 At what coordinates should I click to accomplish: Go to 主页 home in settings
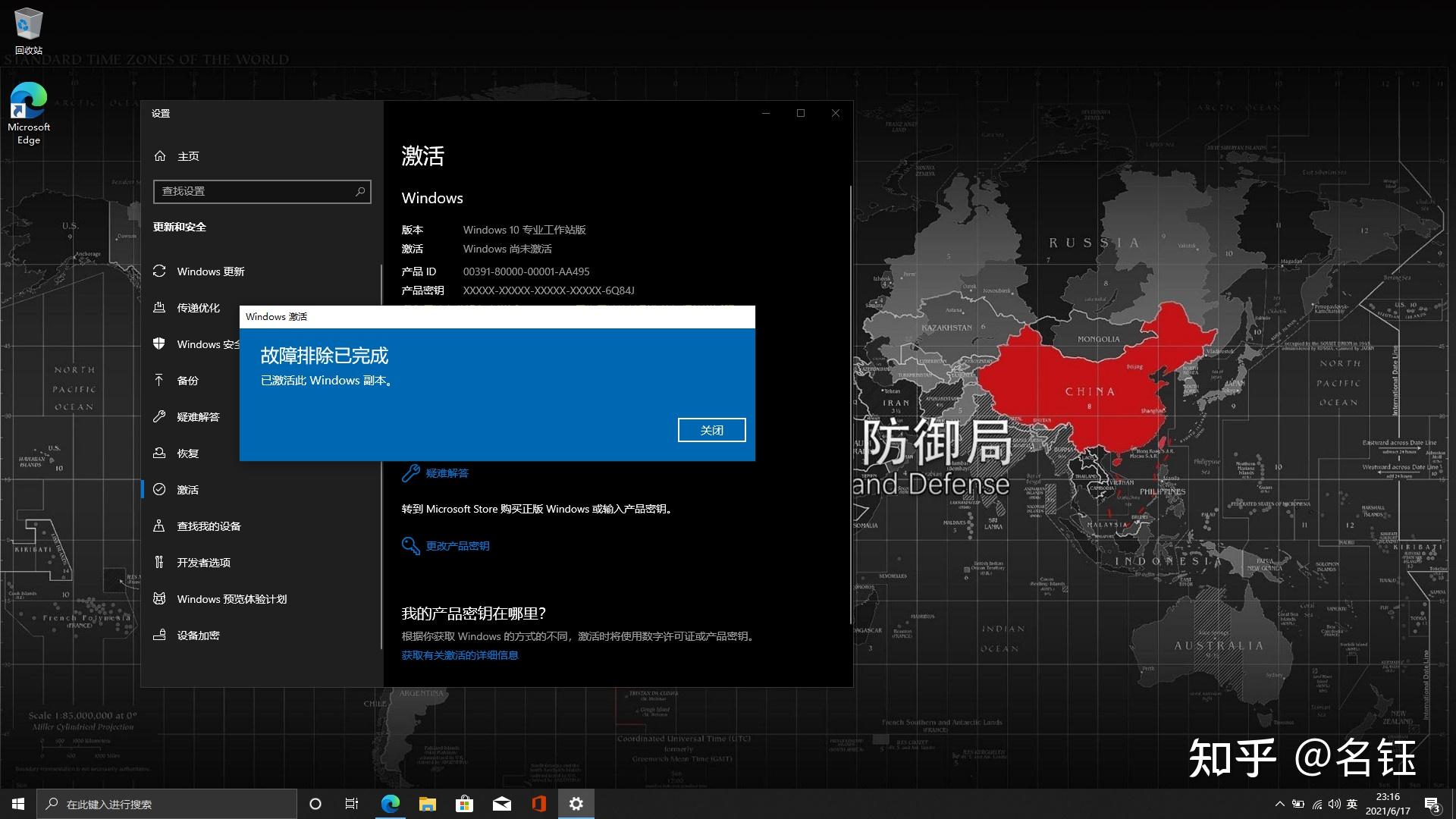click(187, 156)
